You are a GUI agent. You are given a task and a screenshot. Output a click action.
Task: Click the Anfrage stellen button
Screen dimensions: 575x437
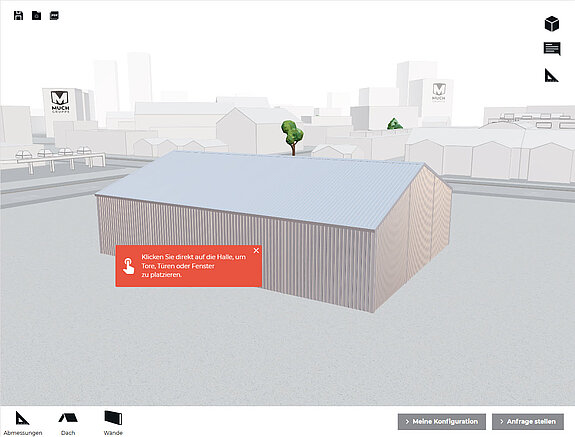(528, 422)
